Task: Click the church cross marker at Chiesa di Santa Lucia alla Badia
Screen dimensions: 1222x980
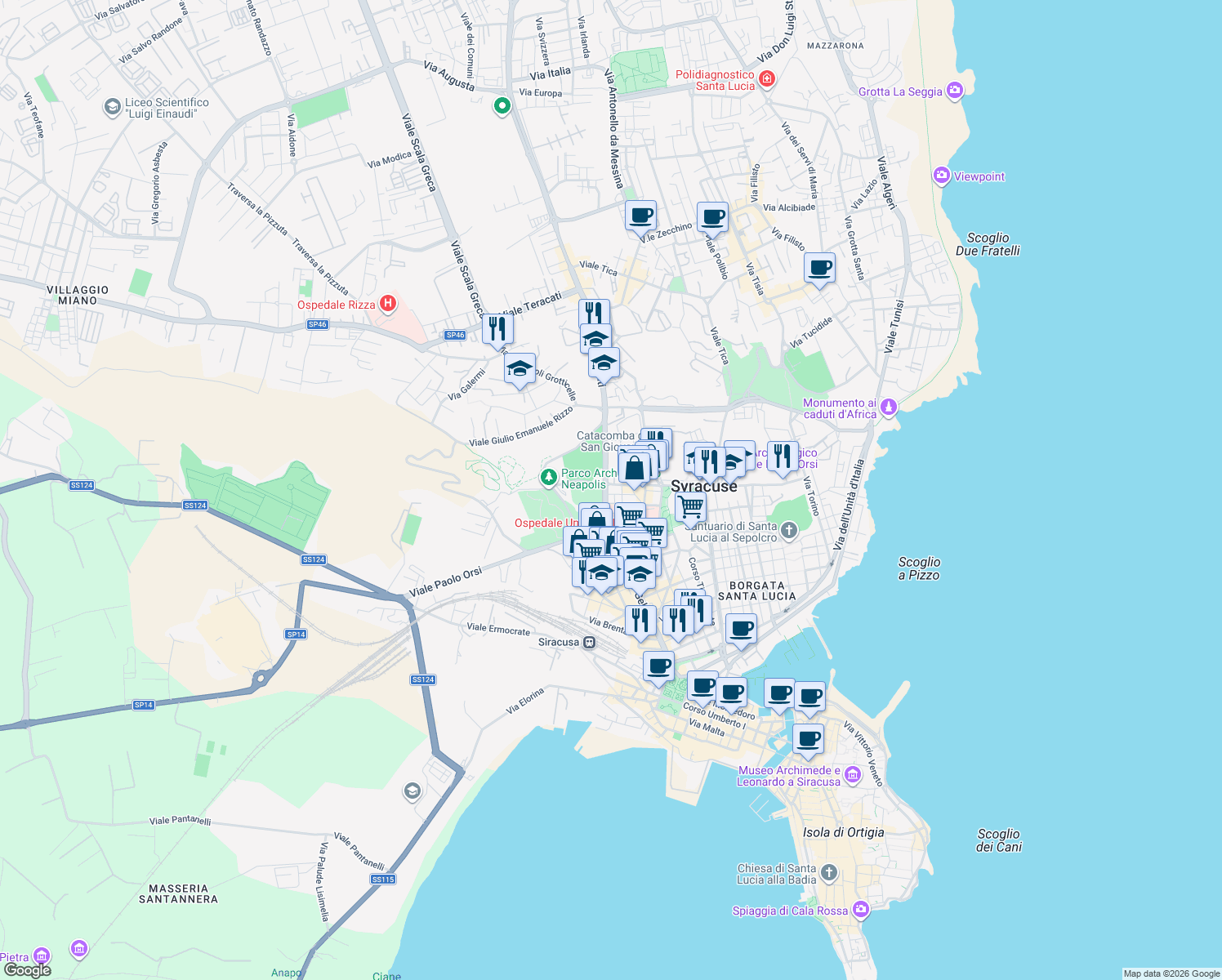Action: click(x=828, y=871)
